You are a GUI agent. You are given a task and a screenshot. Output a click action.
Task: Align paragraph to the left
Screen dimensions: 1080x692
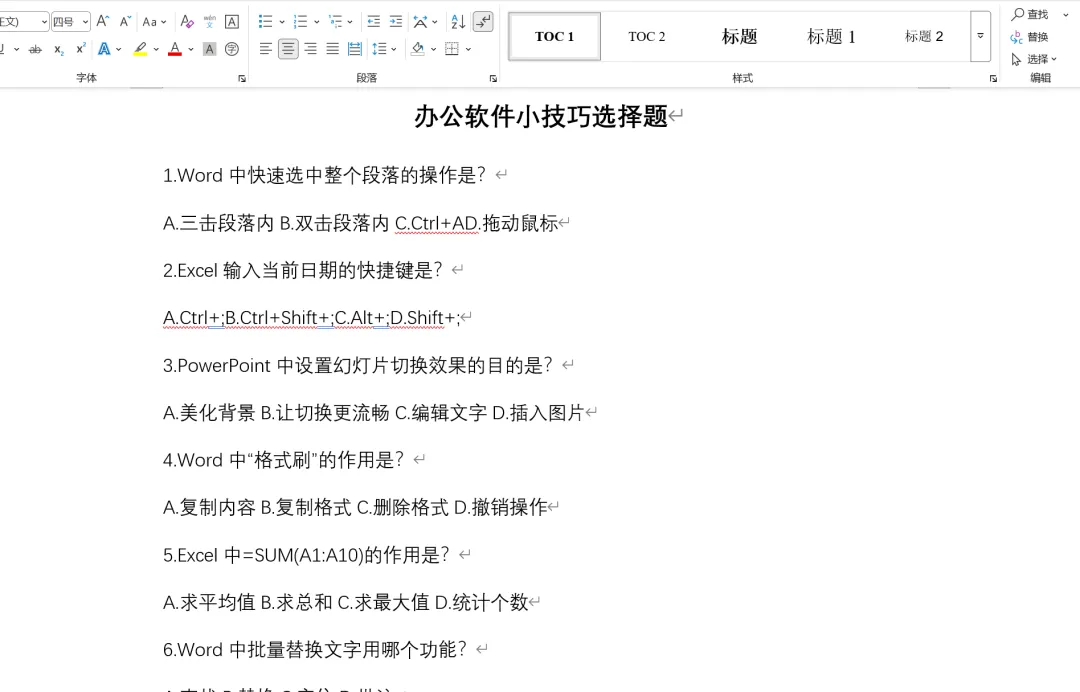[x=265, y=49]
